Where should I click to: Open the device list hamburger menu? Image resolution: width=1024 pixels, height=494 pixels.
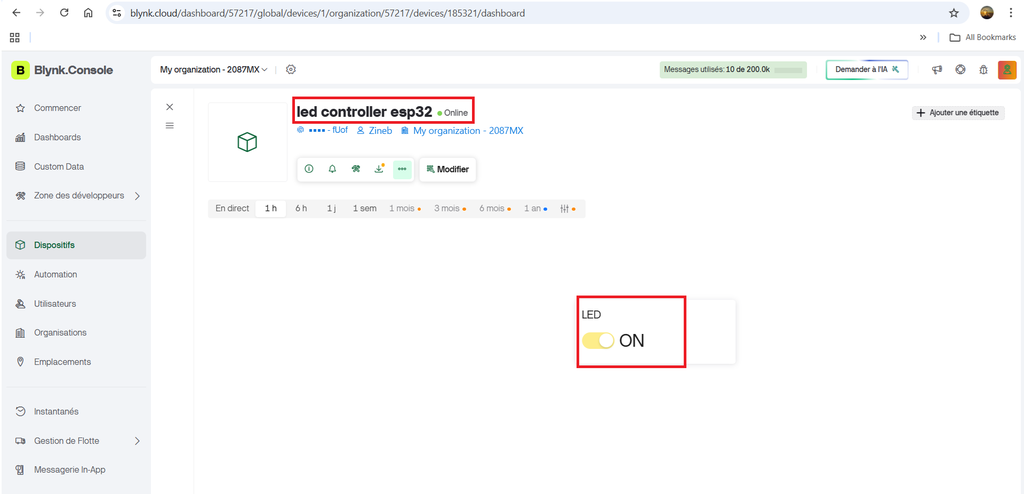pos(170,125)
